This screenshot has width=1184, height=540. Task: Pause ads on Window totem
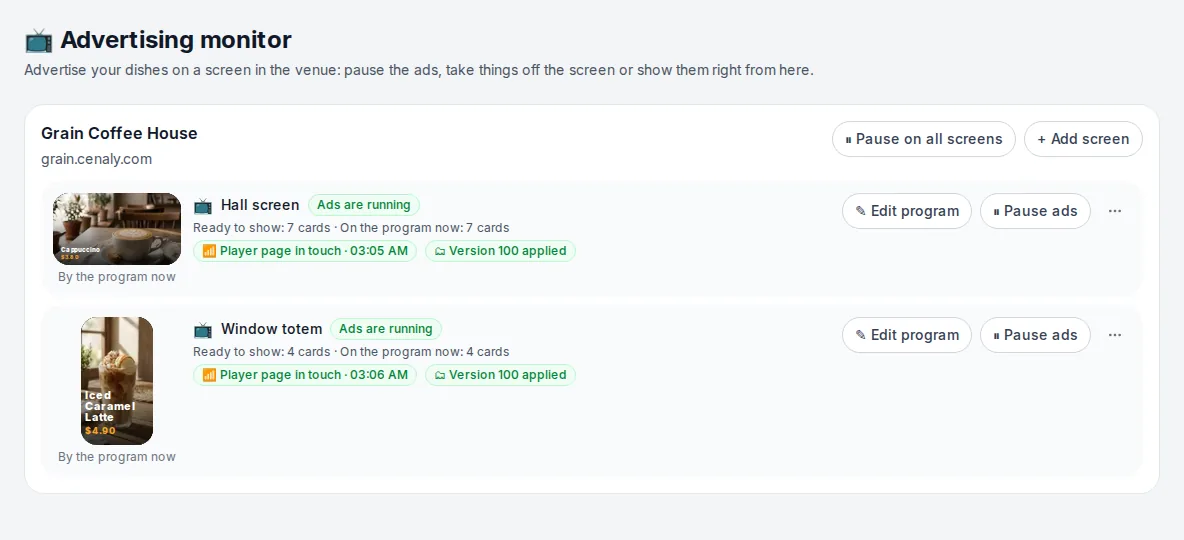click(x=1035, y=335)
